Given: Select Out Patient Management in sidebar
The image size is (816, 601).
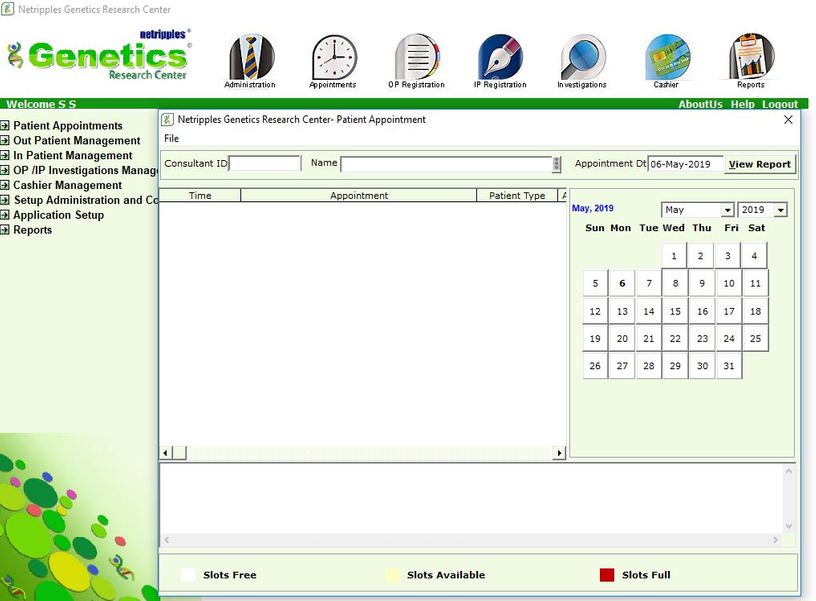Looking at the screenshot, I should pos(76,140).
